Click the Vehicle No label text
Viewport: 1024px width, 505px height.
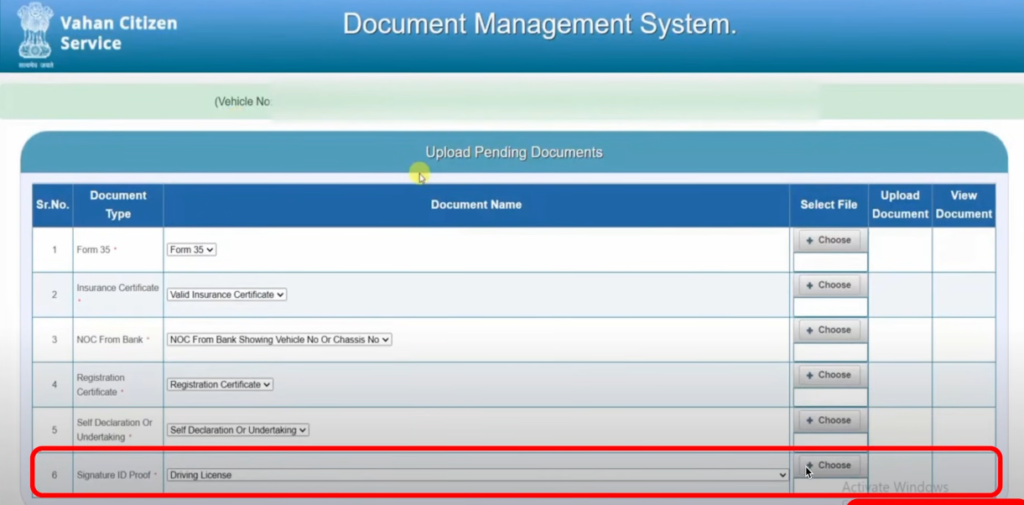[x=243, y=102]
